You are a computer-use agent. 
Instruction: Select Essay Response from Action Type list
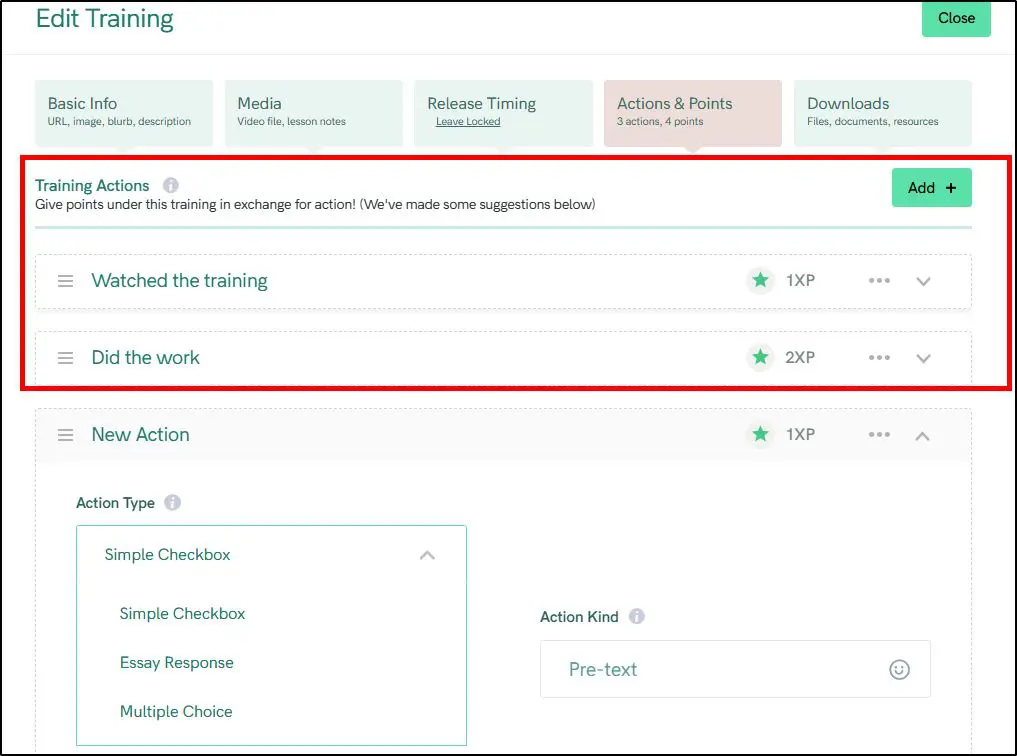pos(177,663)
